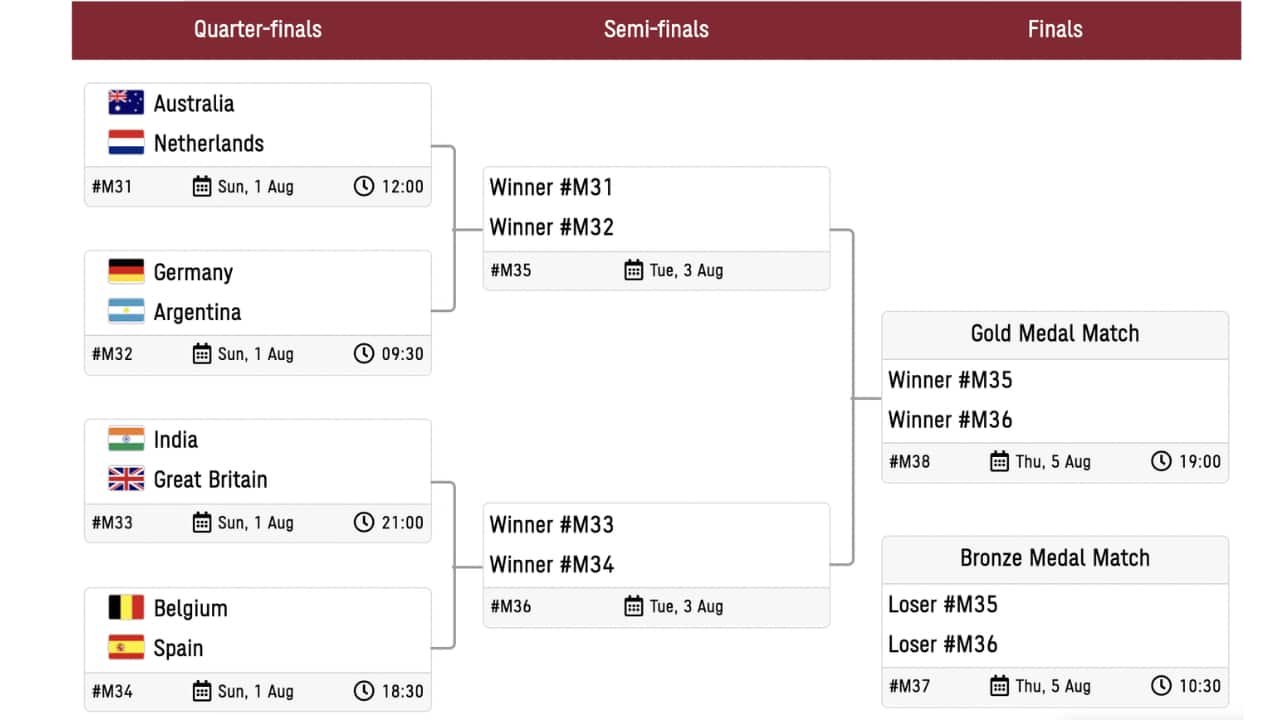Click the Winner #M31 semi-final entry
The height and width of the screenshot is (720, 1280).
[x=551, y=187]
